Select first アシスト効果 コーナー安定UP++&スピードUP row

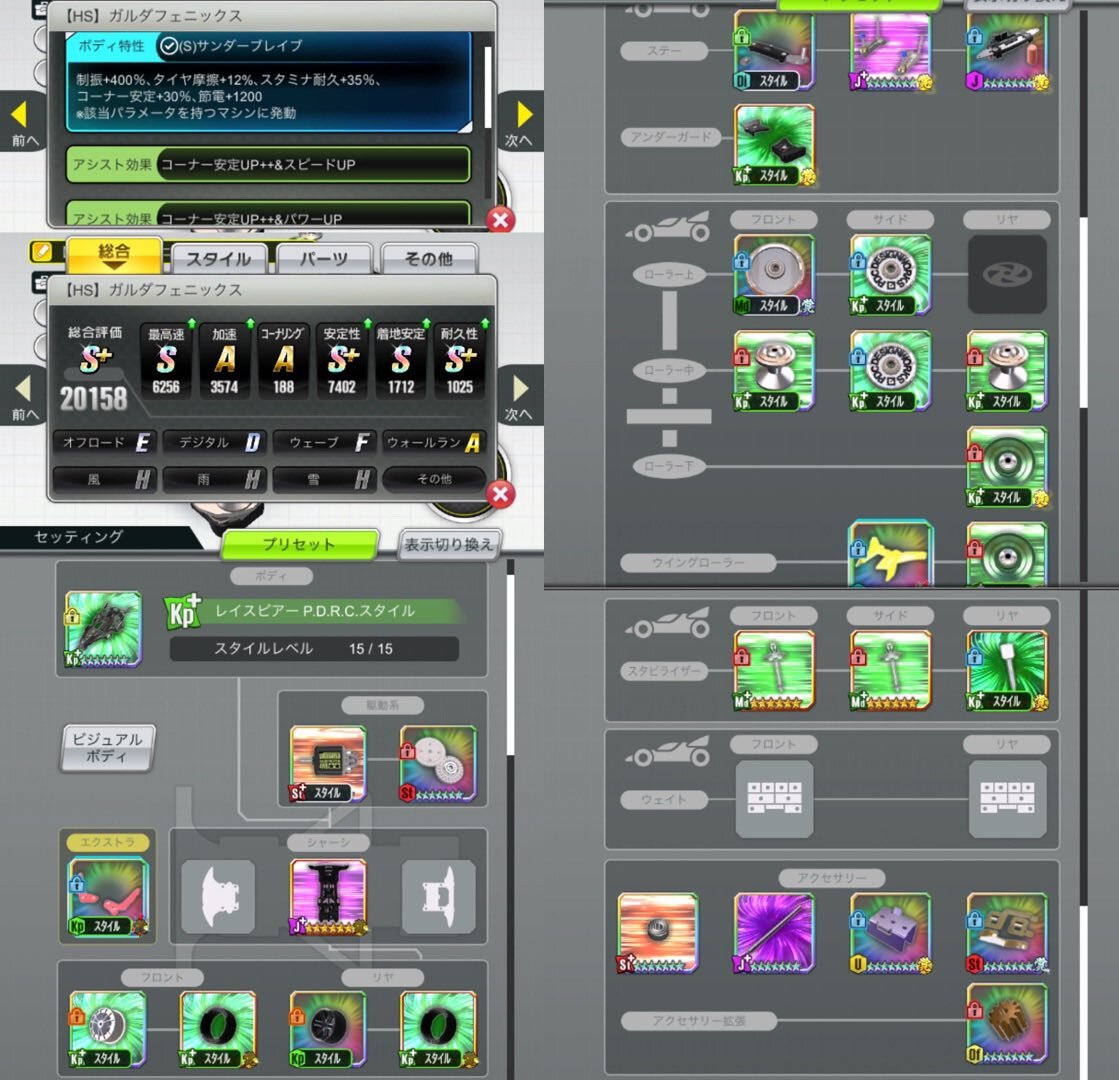pos(268,164)
